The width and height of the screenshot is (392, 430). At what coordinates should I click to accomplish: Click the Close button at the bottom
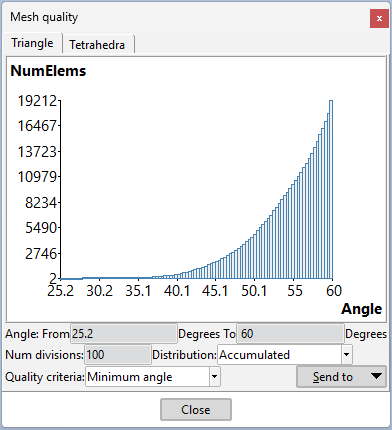196,409
